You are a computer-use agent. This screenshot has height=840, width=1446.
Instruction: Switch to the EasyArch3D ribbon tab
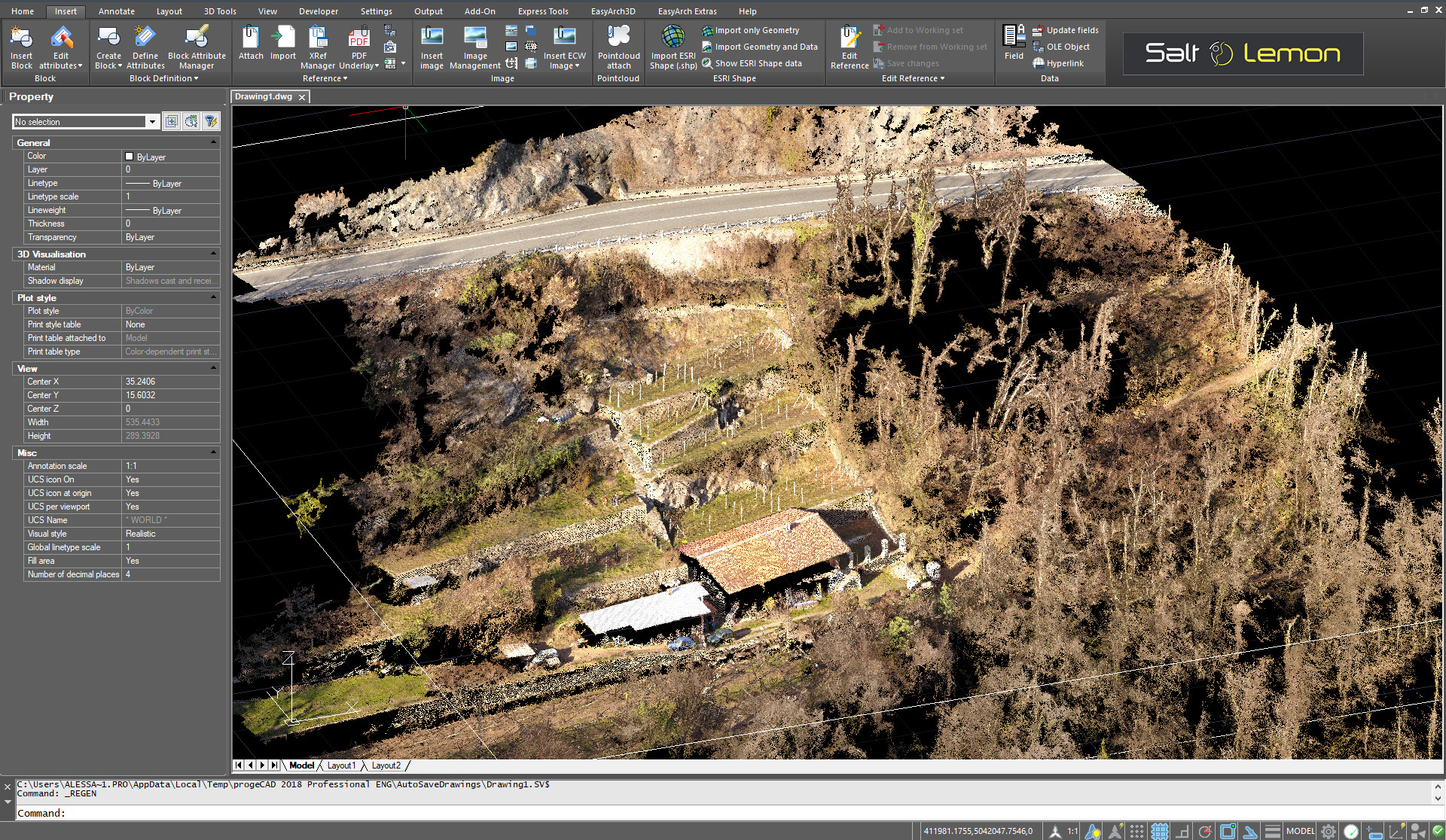click(x=612, y=11)
